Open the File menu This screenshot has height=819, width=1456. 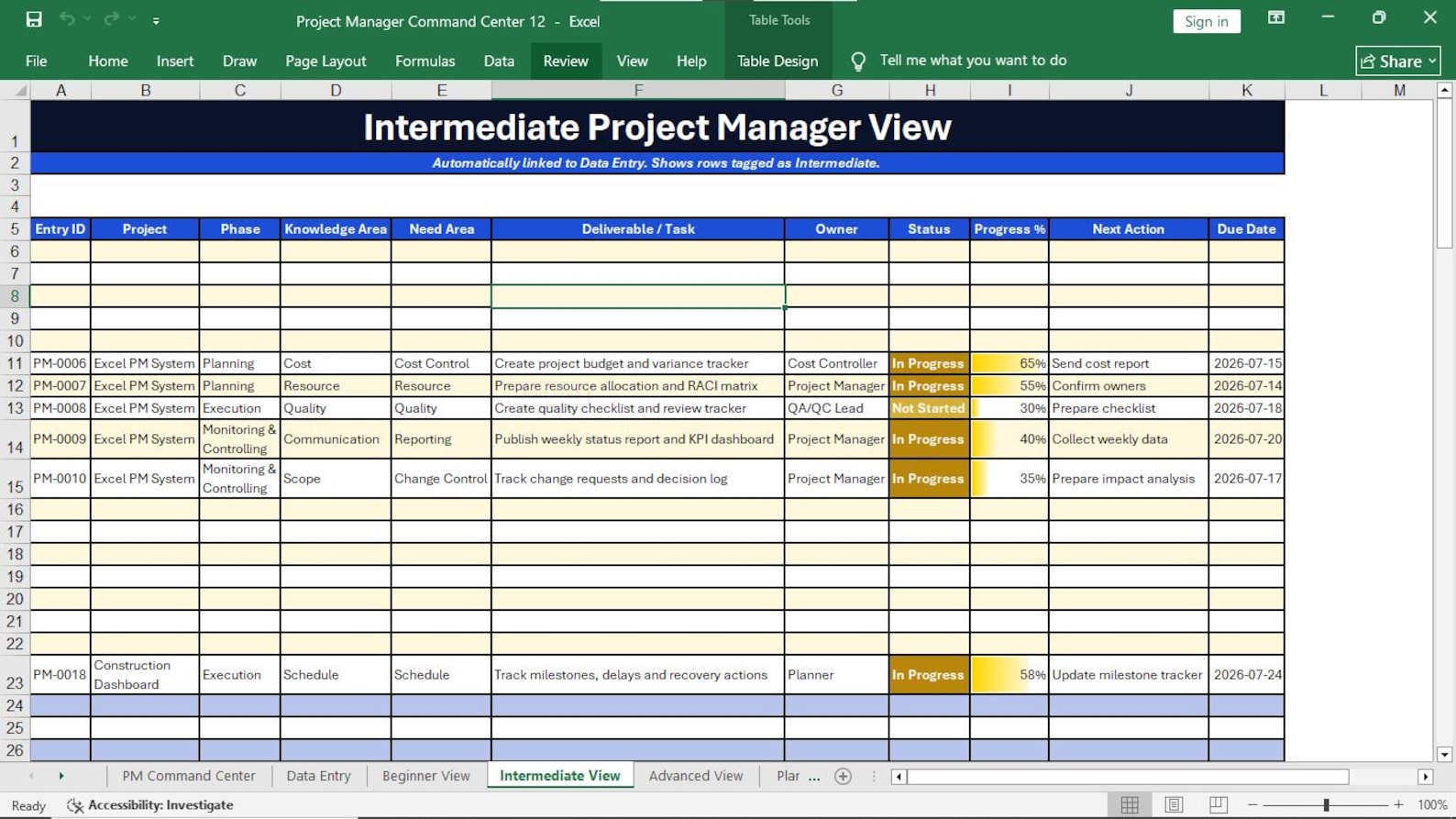click(36, 61)
